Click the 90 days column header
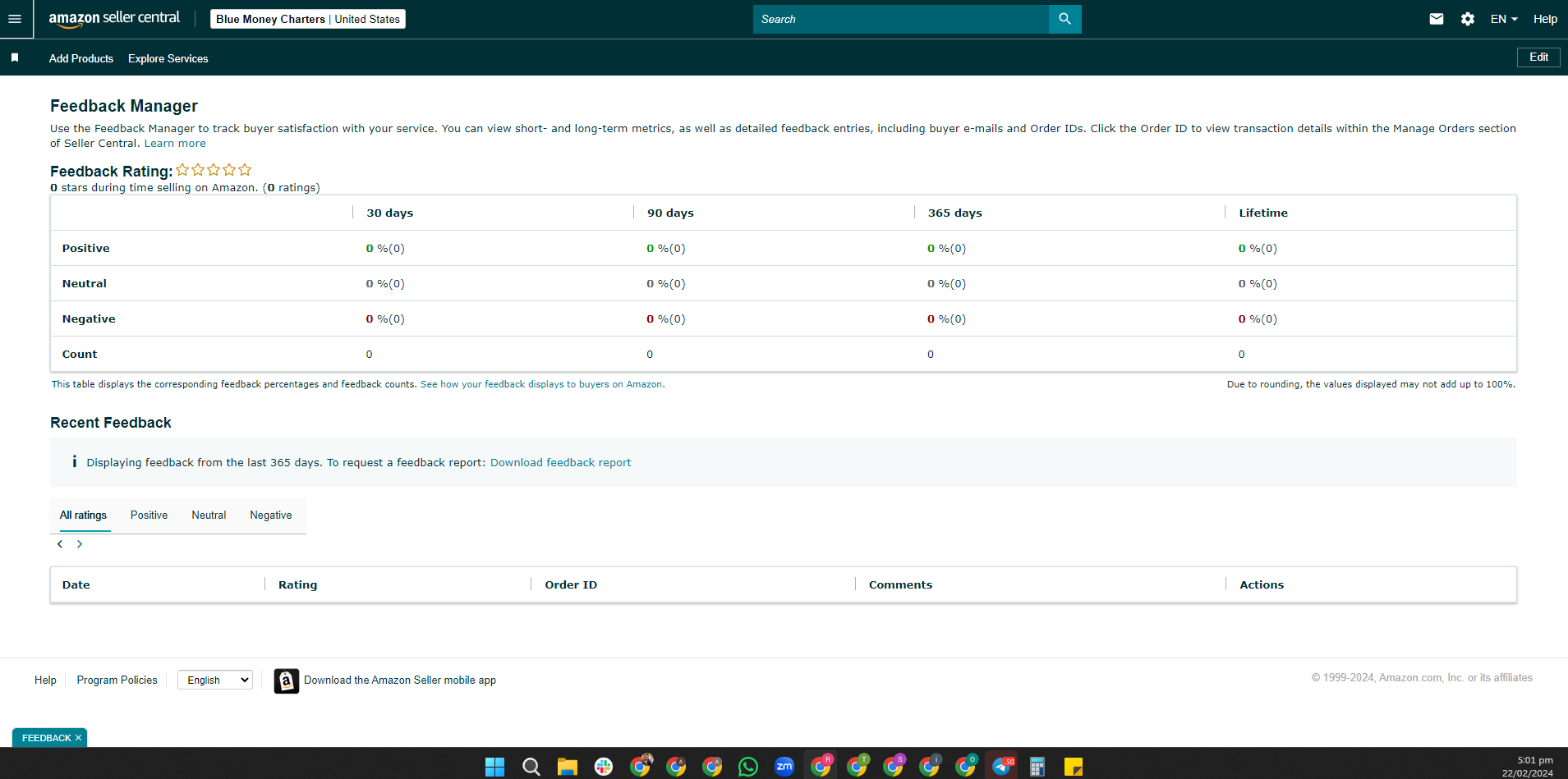The height and width of the screenshot is (779, 1568). click(x=670, y=213)
